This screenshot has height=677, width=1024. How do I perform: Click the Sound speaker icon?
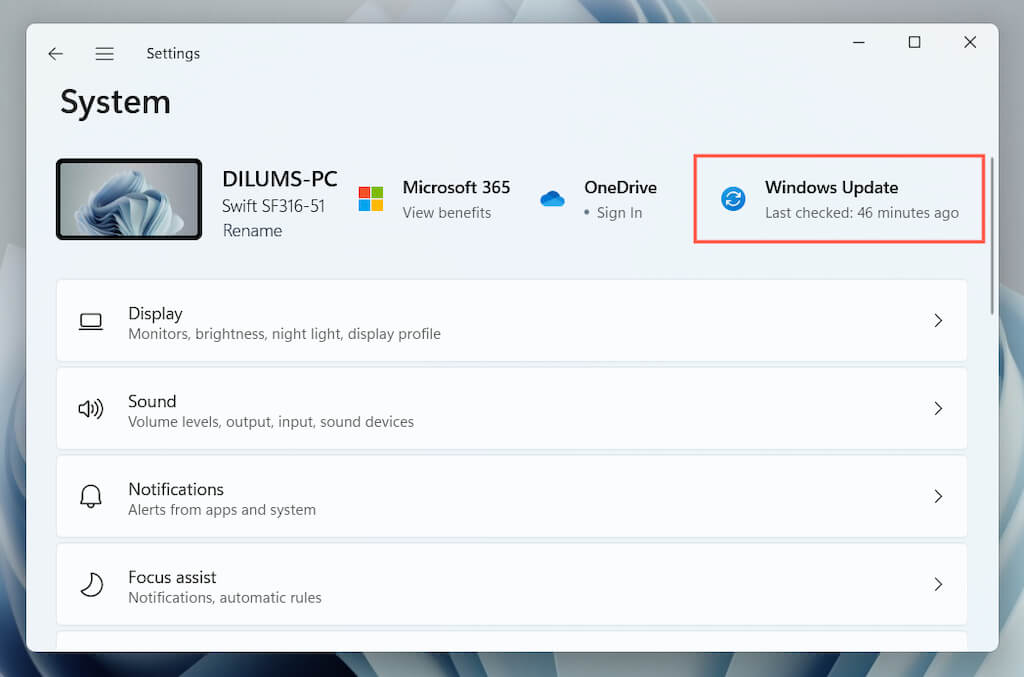click(x=91, y=409)
